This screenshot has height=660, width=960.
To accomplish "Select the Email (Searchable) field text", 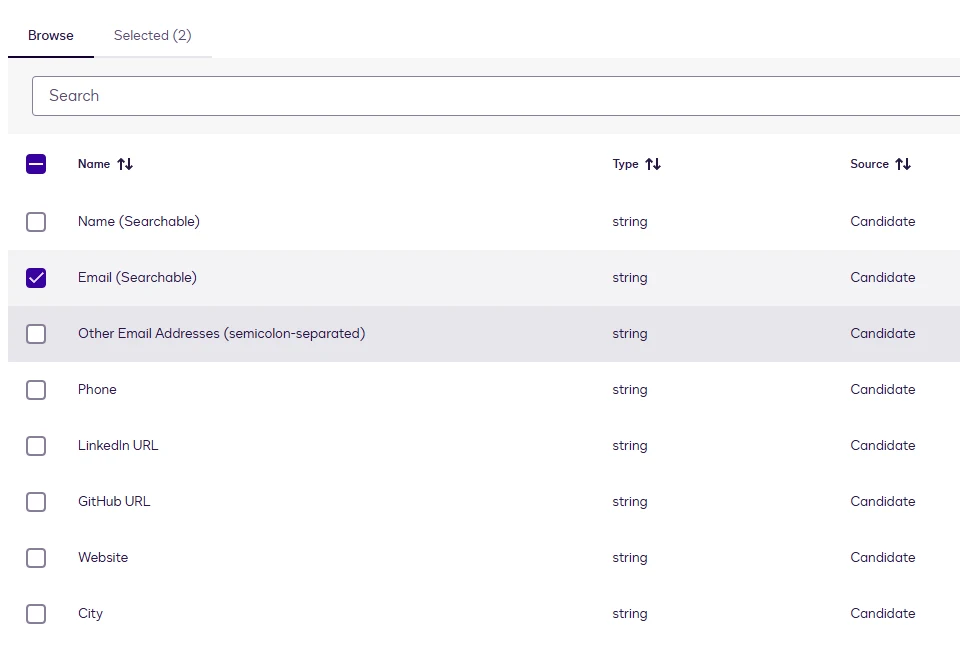I will point(137,277).
